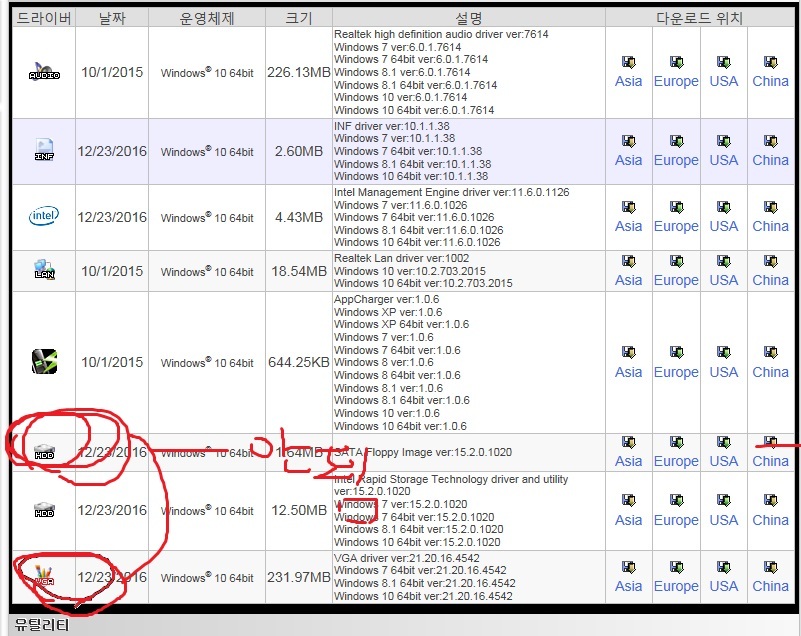
Task: Open China link for AppCharger
Action: point(770,372)
